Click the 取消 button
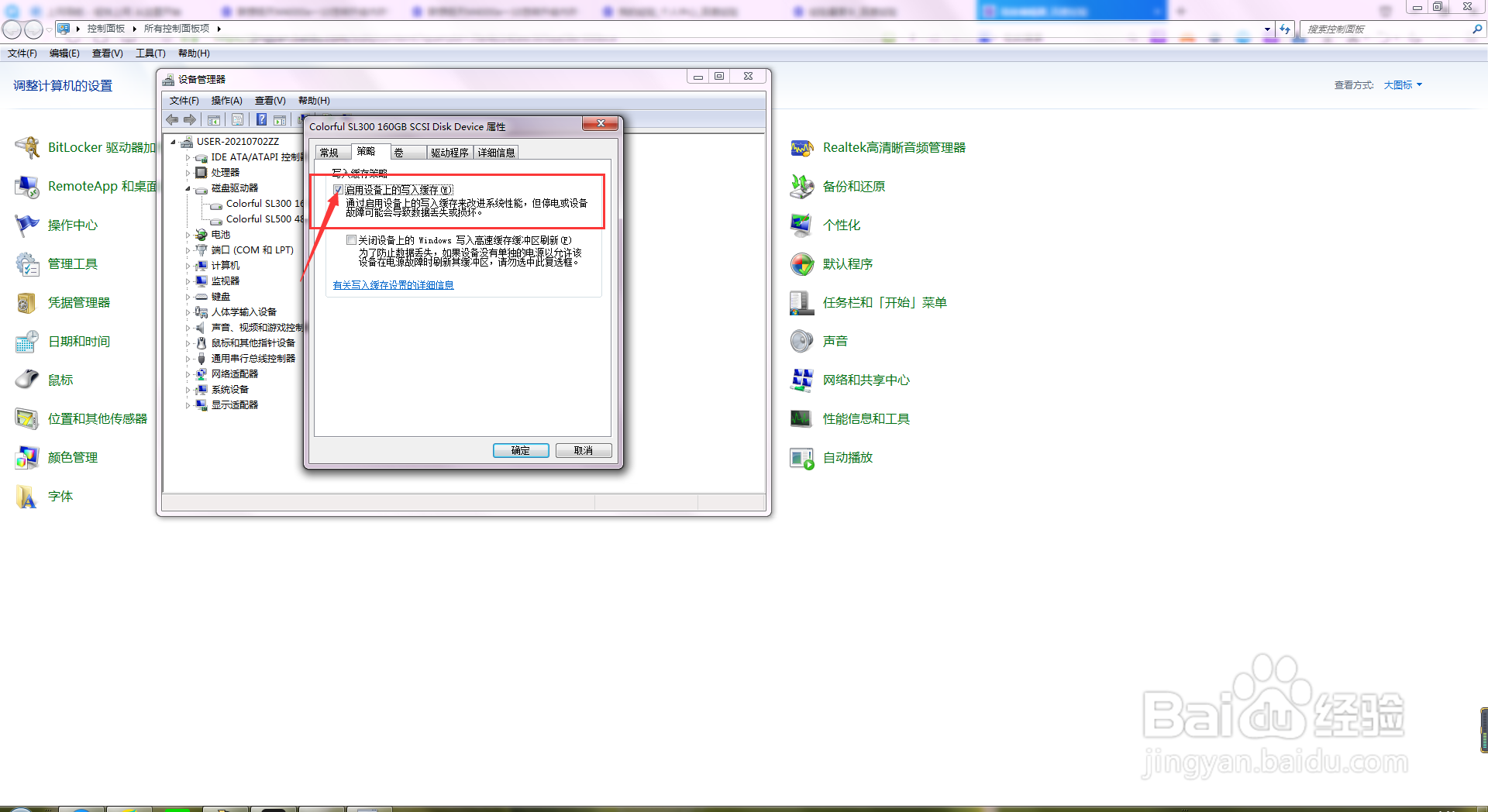 [x=583, y=450]
